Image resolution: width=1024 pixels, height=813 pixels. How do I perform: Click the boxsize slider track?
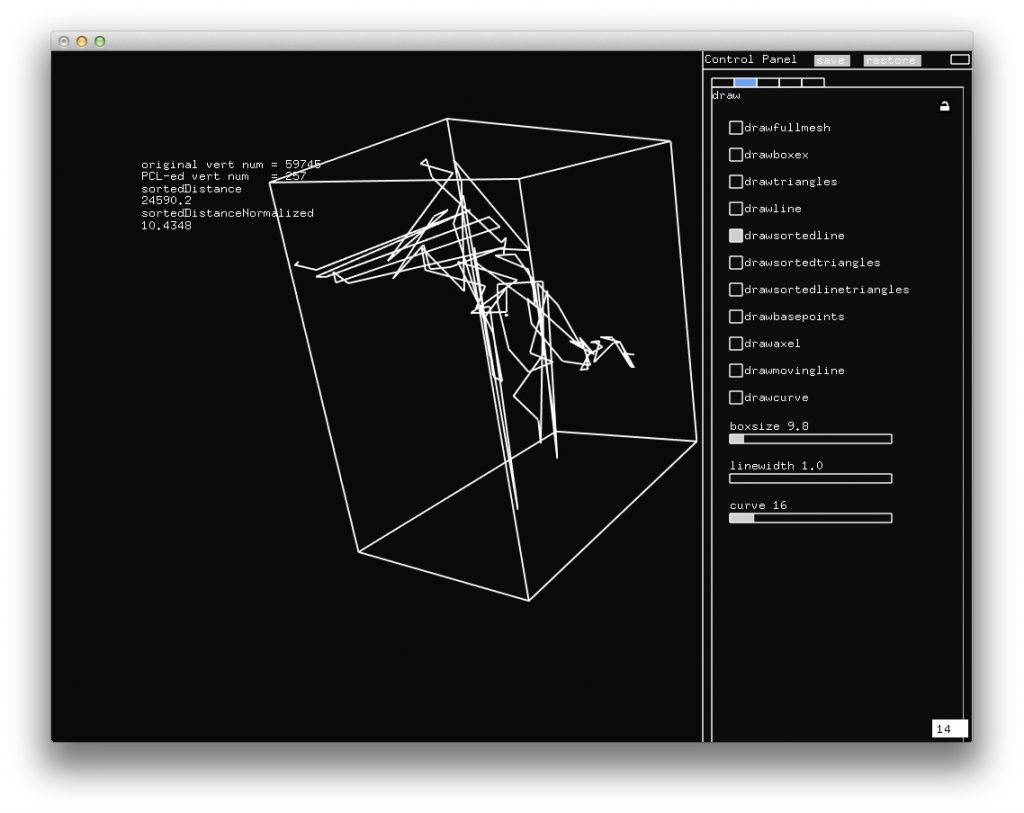[810, 439]
